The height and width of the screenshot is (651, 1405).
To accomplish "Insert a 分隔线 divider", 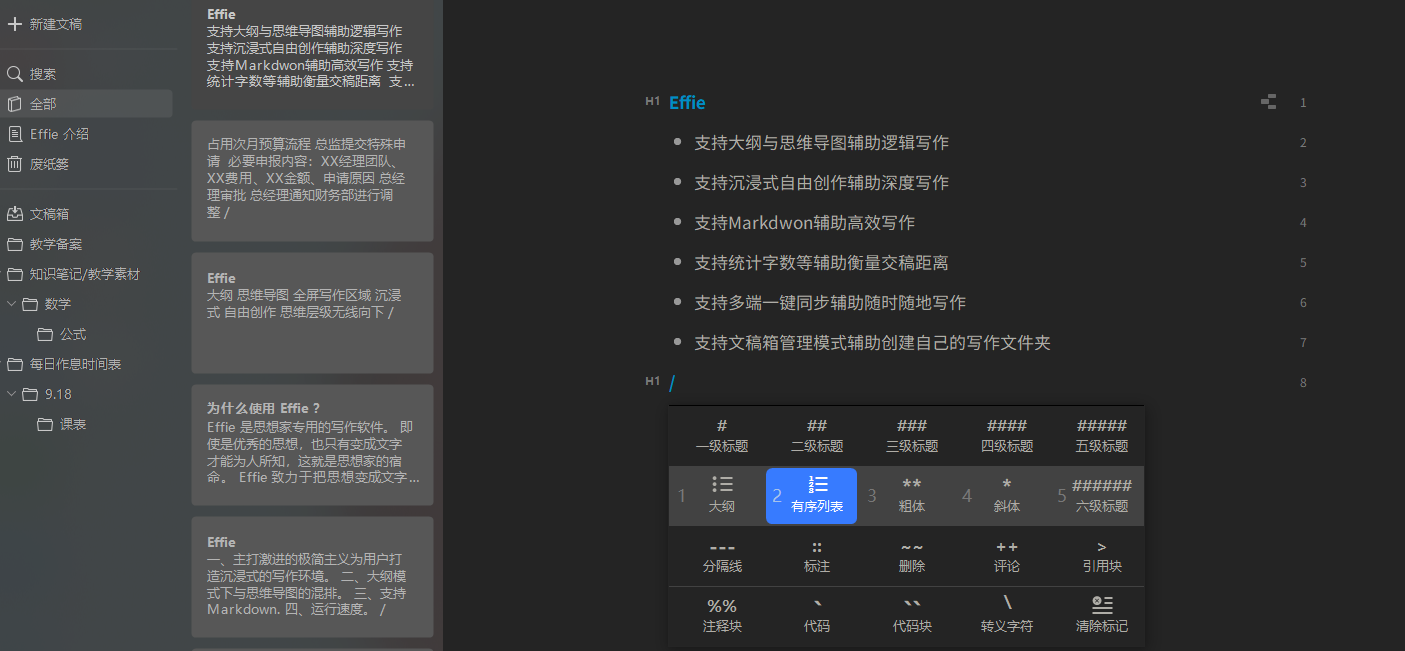I will click(722, 556).
